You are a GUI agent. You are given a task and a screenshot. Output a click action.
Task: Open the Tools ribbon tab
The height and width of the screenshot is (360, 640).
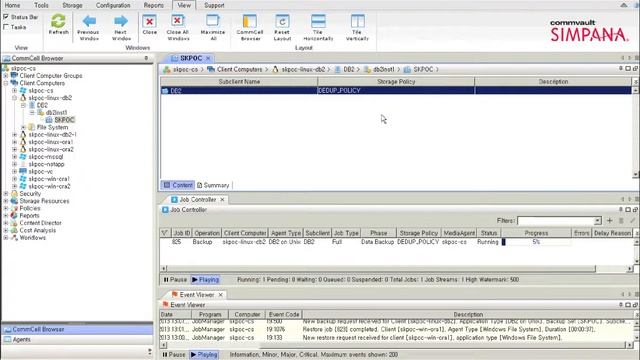tap(41, 5)
